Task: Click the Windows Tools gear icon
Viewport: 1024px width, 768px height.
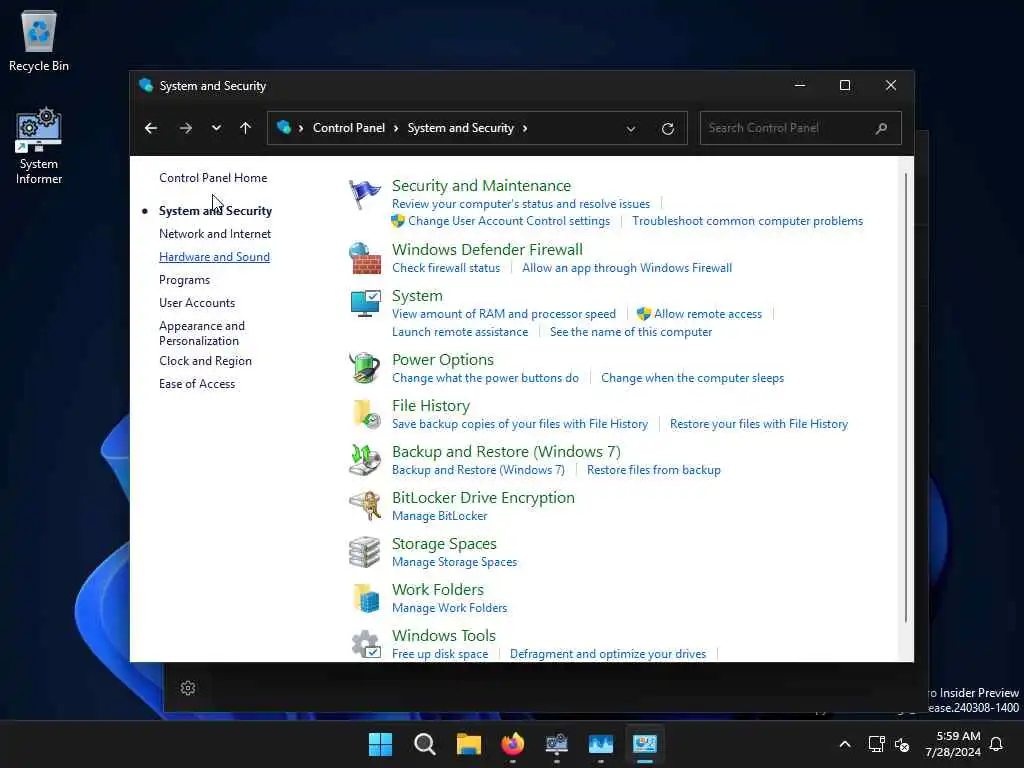Action: (366, 644)
